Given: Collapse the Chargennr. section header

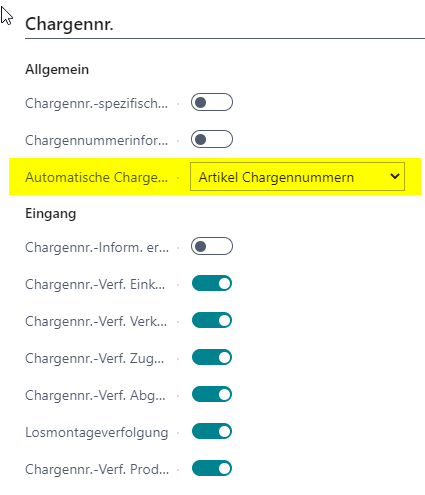Looking at the screenshot, I should (69, 24).
